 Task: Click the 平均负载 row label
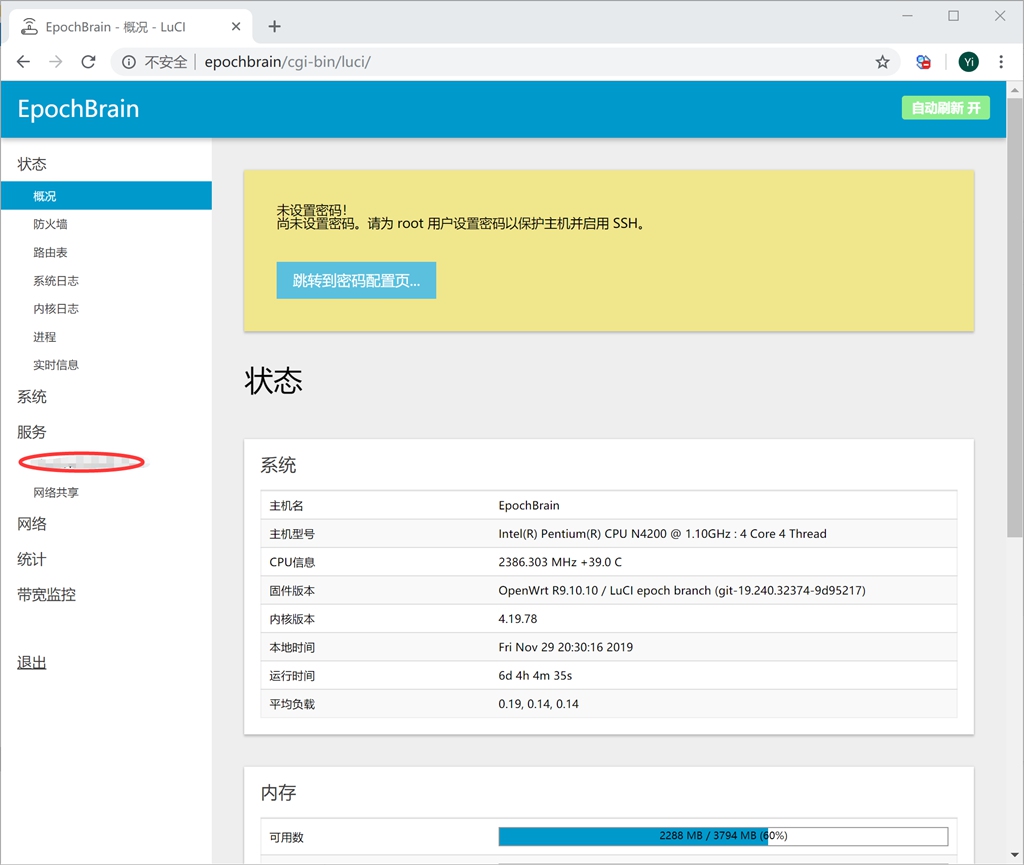click(x=292, y=704)
